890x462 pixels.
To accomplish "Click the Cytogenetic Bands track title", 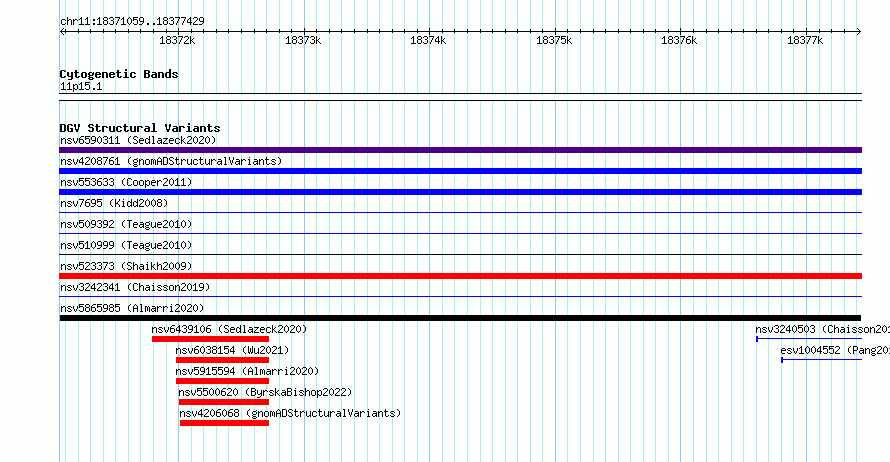I will [119, 74].
